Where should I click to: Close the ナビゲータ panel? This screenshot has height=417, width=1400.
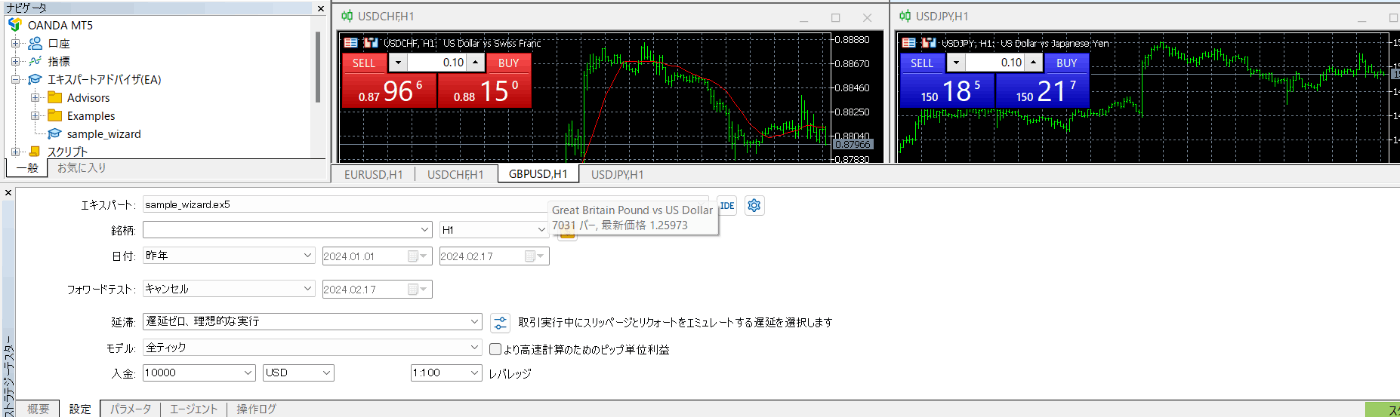click(322, 7)
